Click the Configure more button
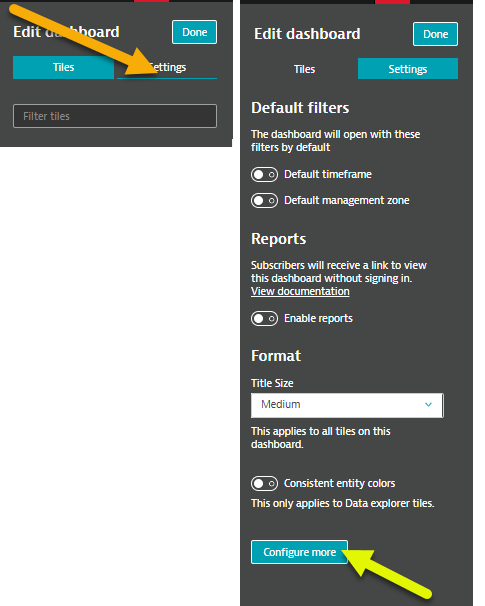This screenshot has width=485, height=606. 300,552
